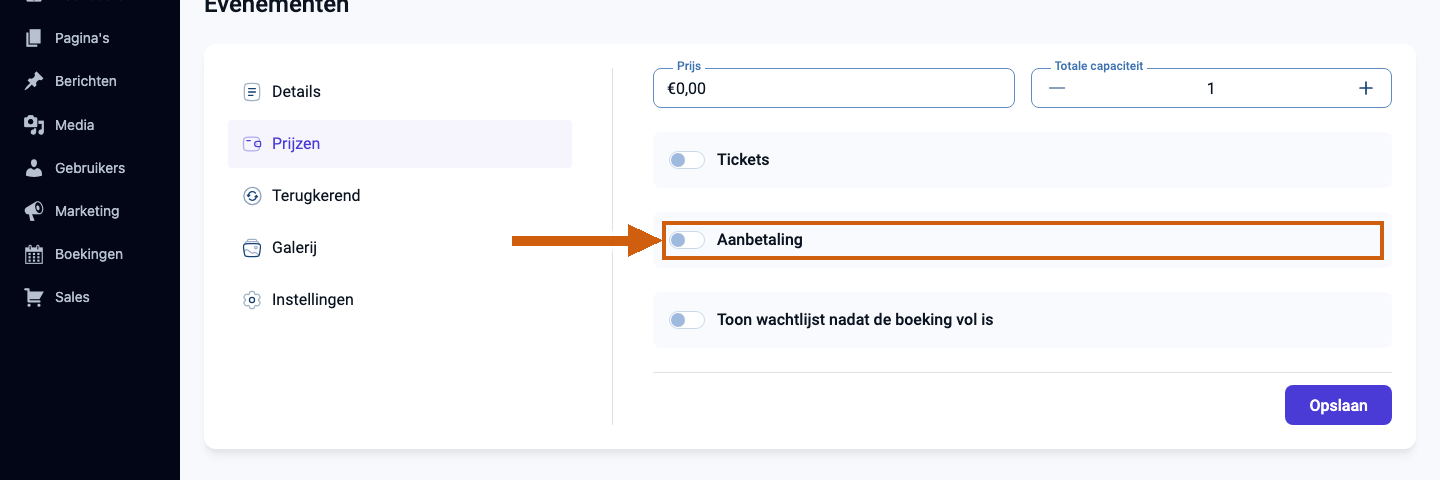Image resolution: width=1440 pixels, height=480 pixels.
Task: Click the Terugkerend recurring arrows icon
Action: coord(252,196)
